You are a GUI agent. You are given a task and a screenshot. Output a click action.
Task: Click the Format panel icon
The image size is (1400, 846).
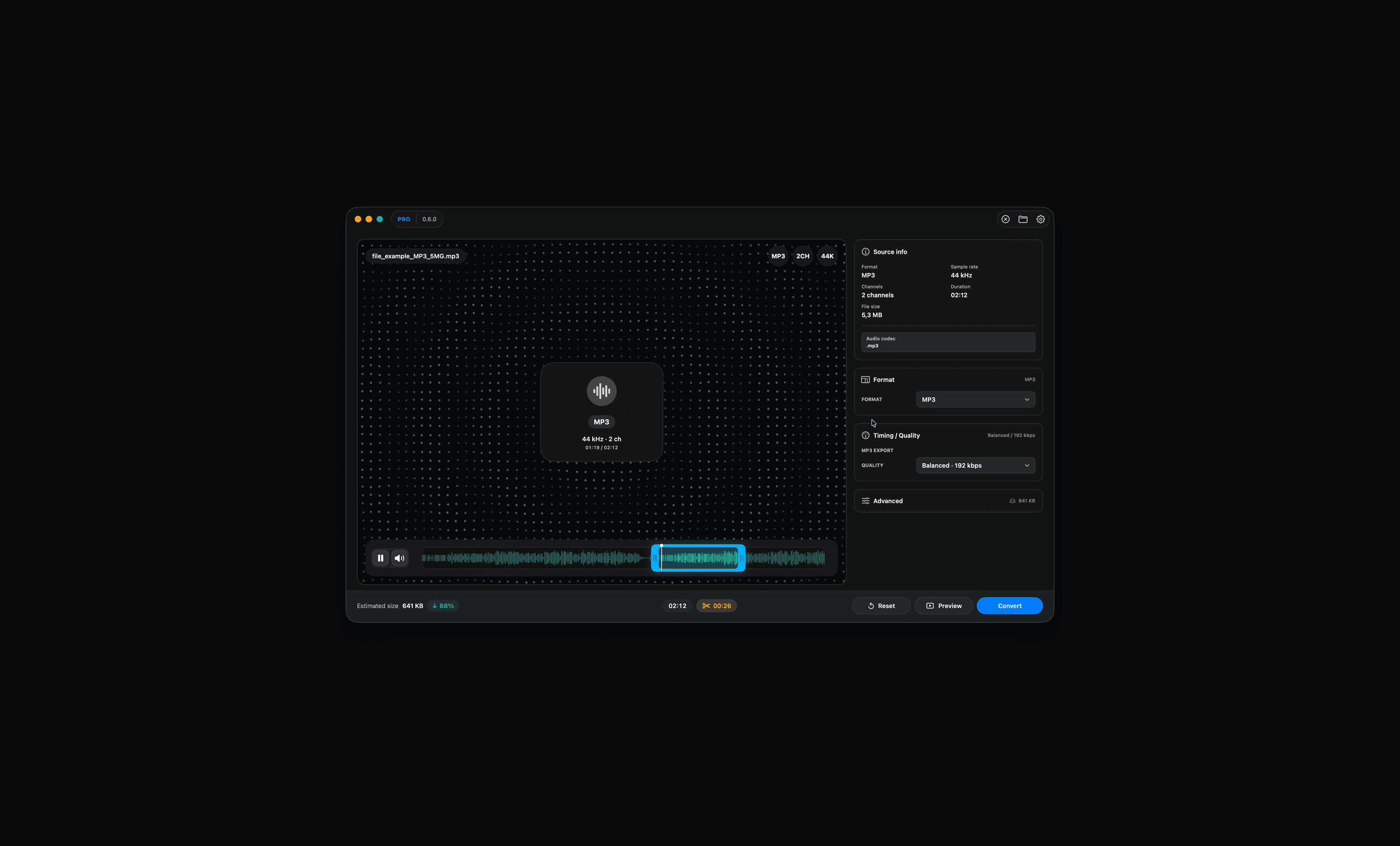coord(865,380)
